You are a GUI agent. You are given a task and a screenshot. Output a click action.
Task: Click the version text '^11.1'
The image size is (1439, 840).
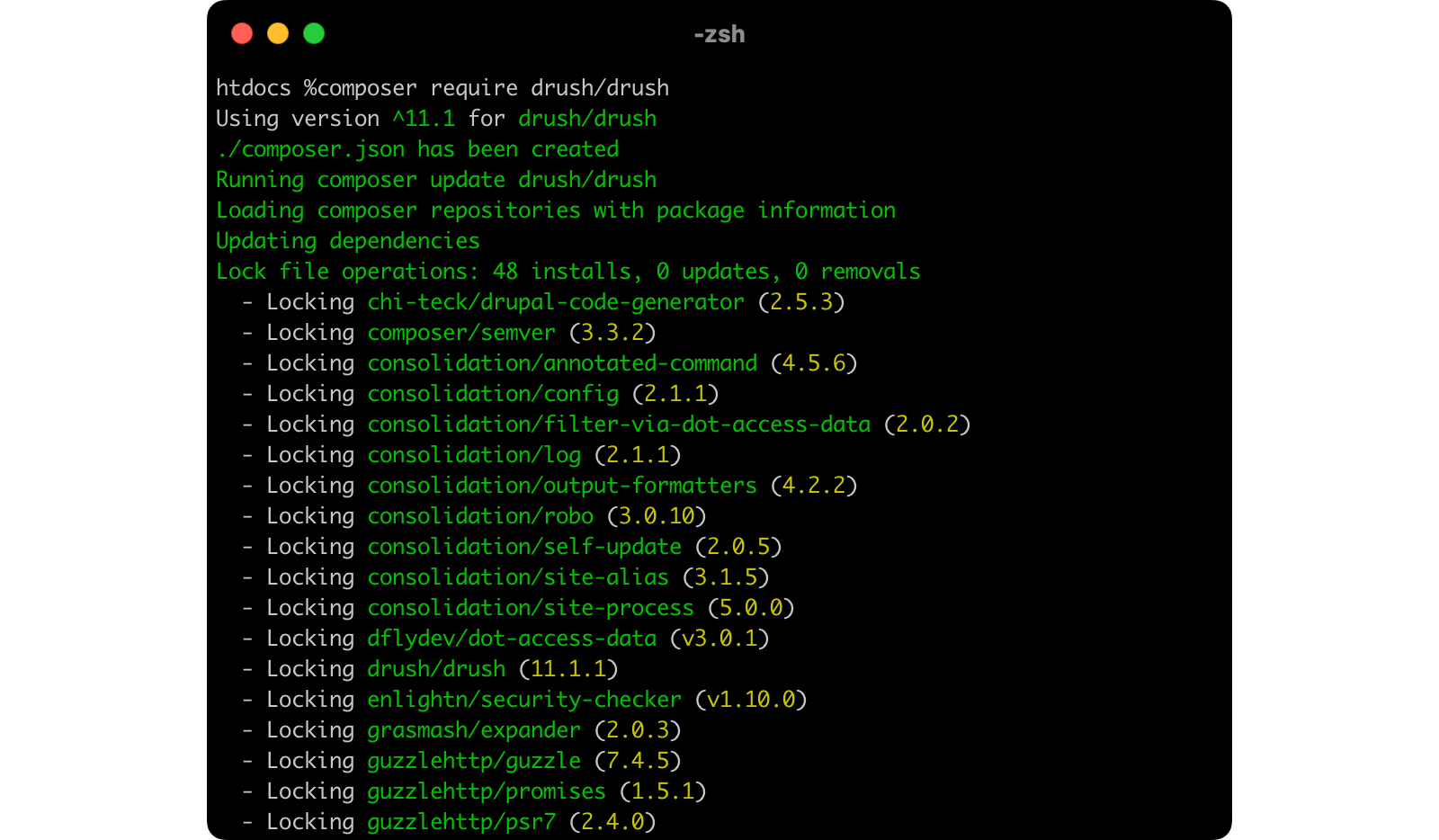coord(424,119)
